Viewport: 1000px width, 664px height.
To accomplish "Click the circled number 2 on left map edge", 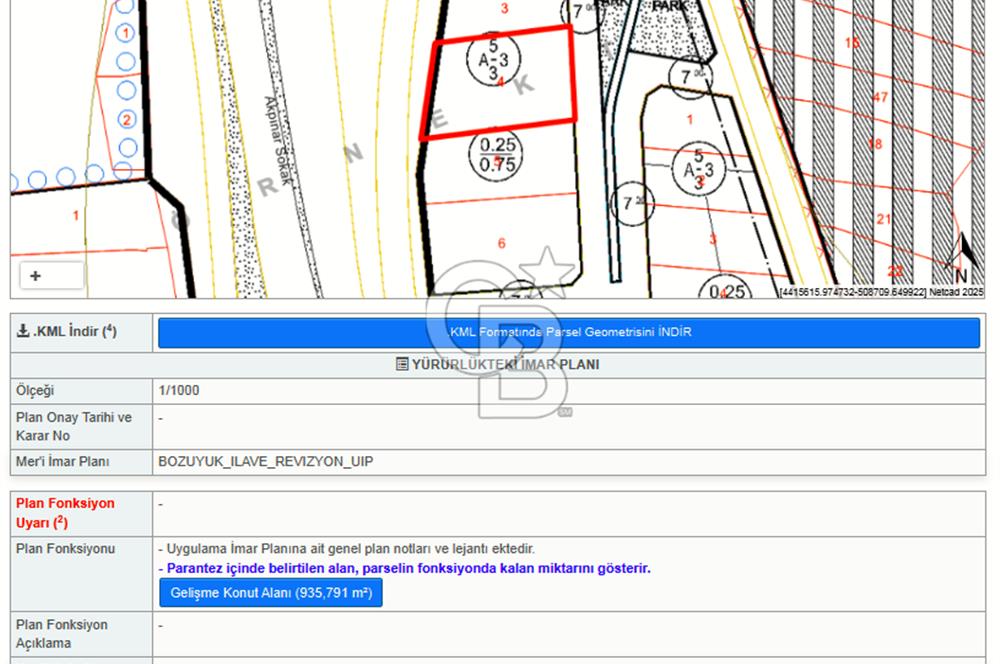I will (x=126, y=120).
